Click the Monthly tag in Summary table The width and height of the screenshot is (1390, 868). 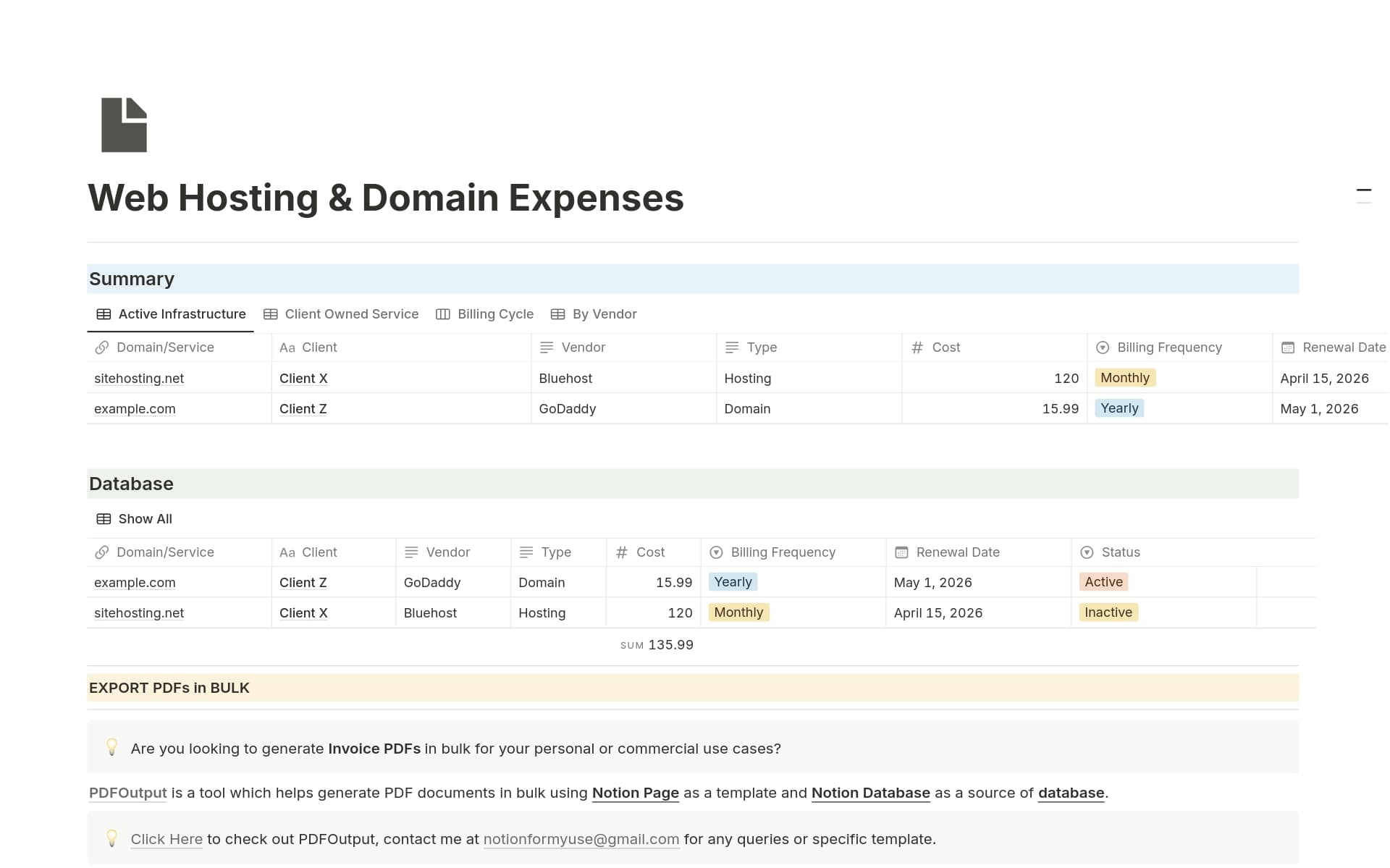coord(1125,378)
